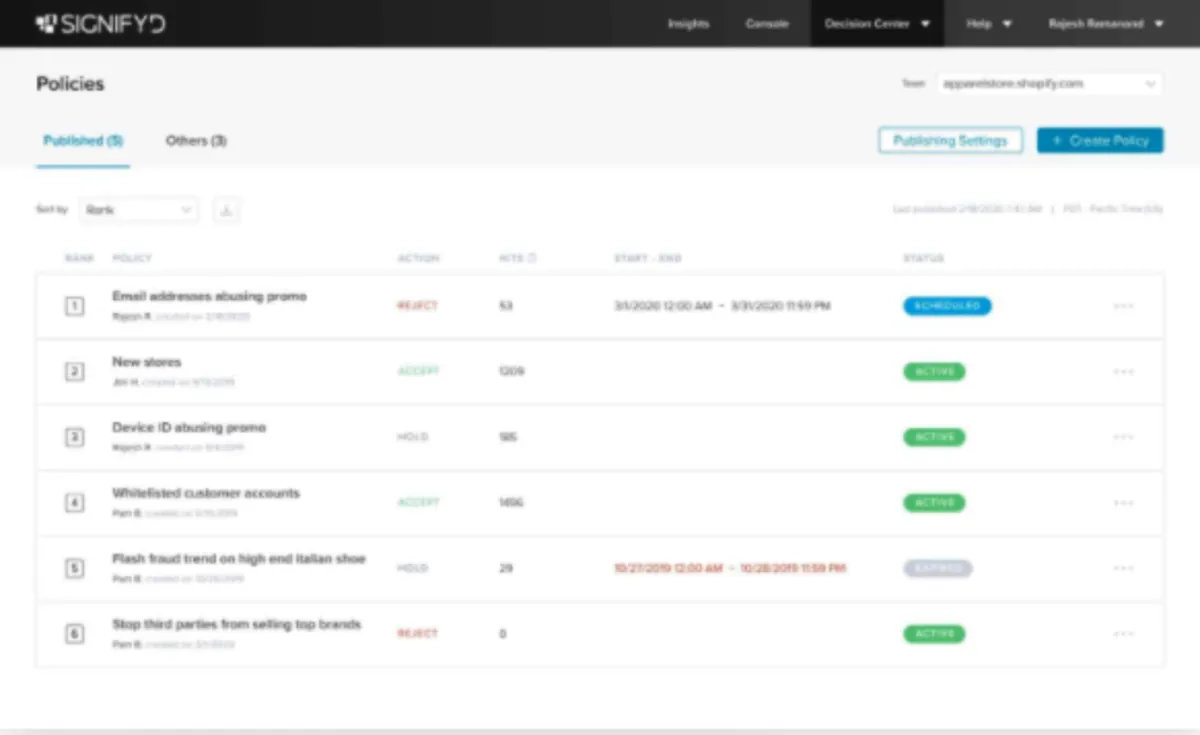Open the Team store selector dropdown
This screenshot has height=735, width=1200.
1048,84
